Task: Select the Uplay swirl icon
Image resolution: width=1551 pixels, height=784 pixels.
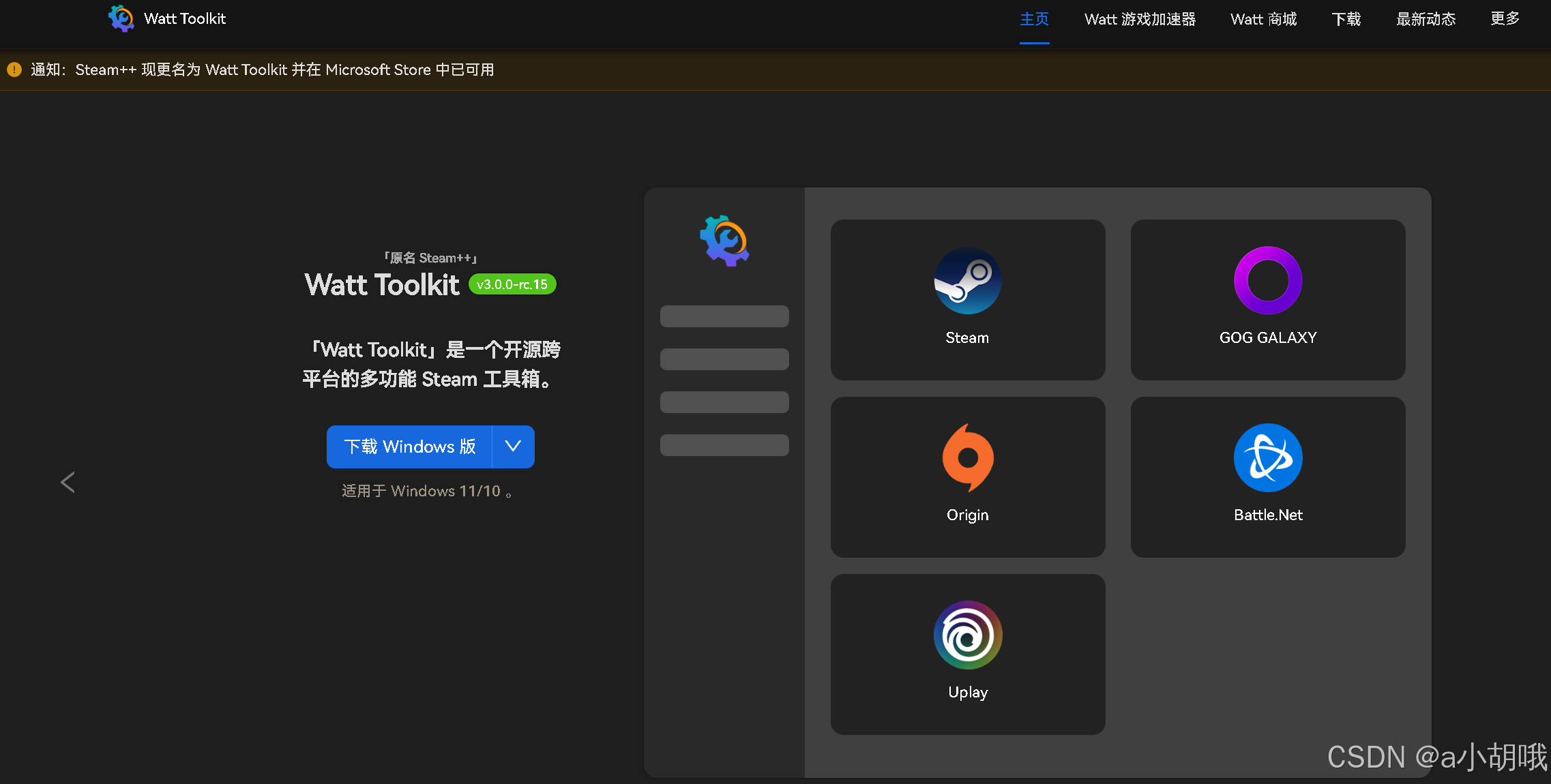Action: click(x=967, y=635)
